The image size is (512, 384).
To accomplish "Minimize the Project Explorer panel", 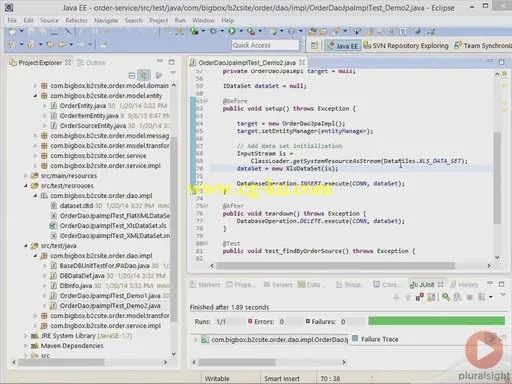I will point(160,61).
